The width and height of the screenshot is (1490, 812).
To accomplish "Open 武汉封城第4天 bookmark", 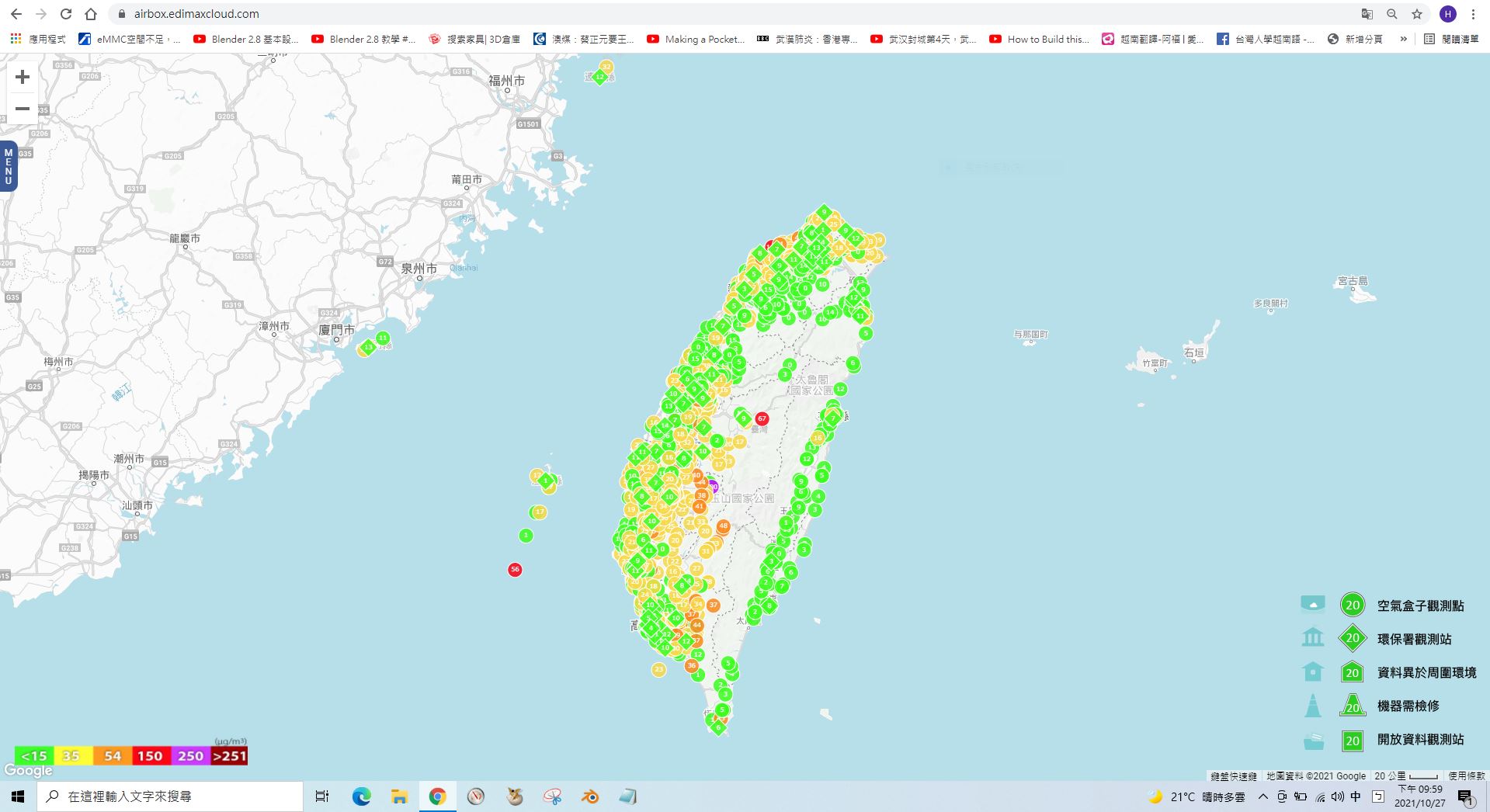I will click(923, 39).
